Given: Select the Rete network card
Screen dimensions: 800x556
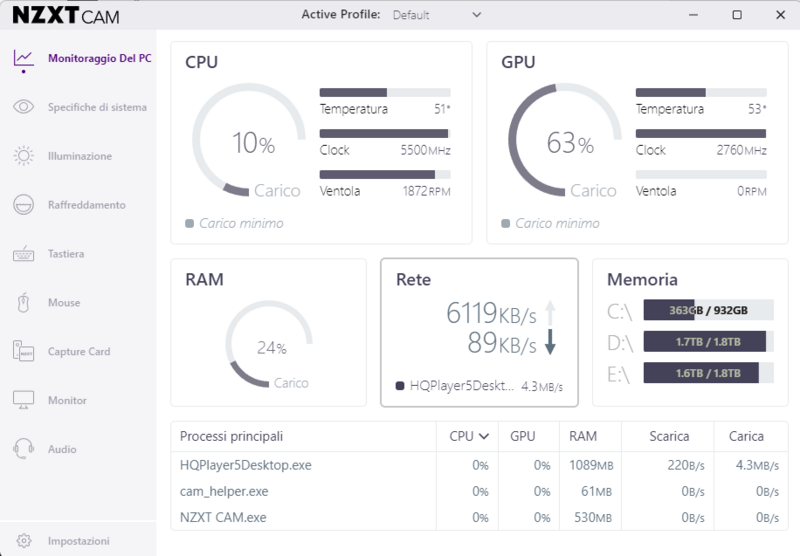Looking at the screenshot, I should tap(479, 332).
